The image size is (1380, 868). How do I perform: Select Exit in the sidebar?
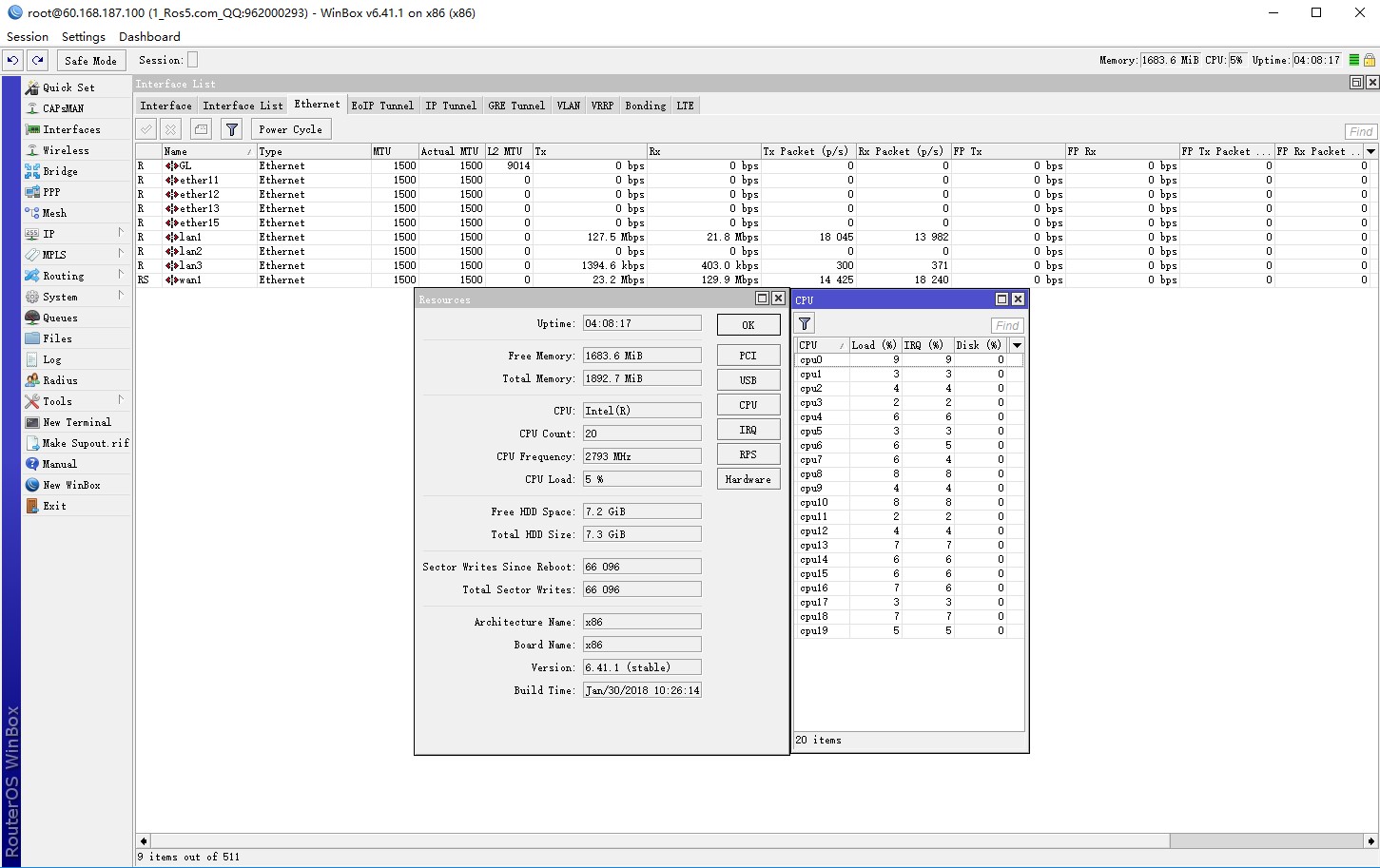point(54,506)
